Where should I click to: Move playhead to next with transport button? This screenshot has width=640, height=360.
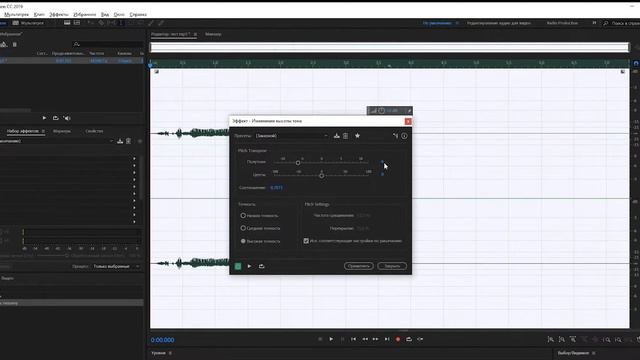387,339
